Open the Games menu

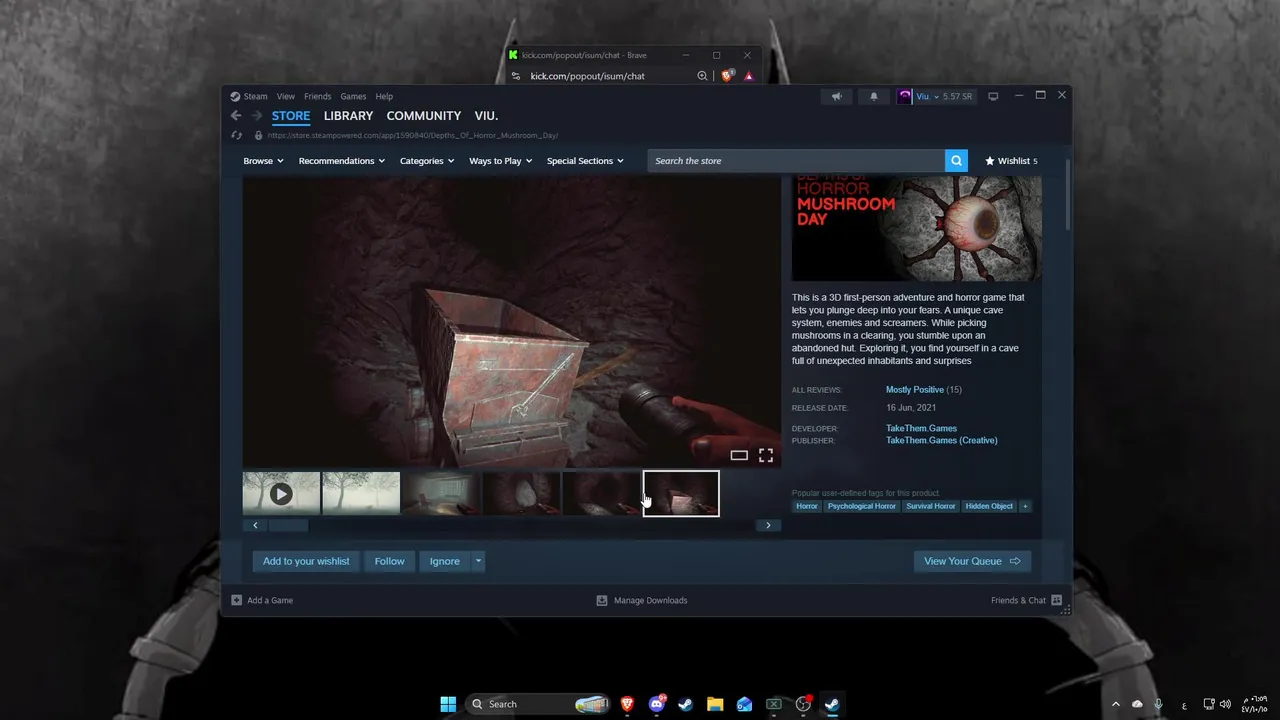(x=353, y=96)
